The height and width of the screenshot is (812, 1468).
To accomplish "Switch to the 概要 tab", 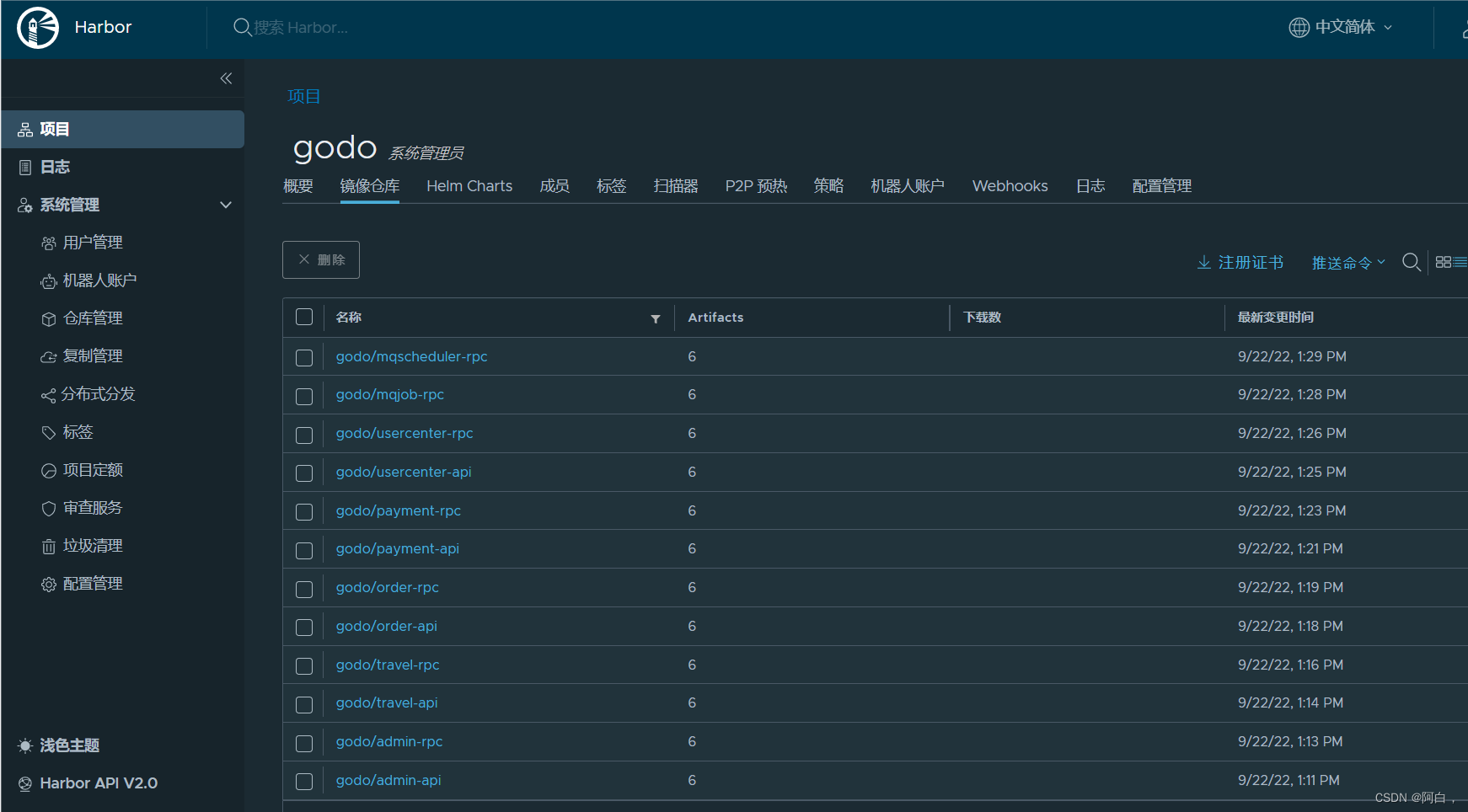I will point(298,186).
